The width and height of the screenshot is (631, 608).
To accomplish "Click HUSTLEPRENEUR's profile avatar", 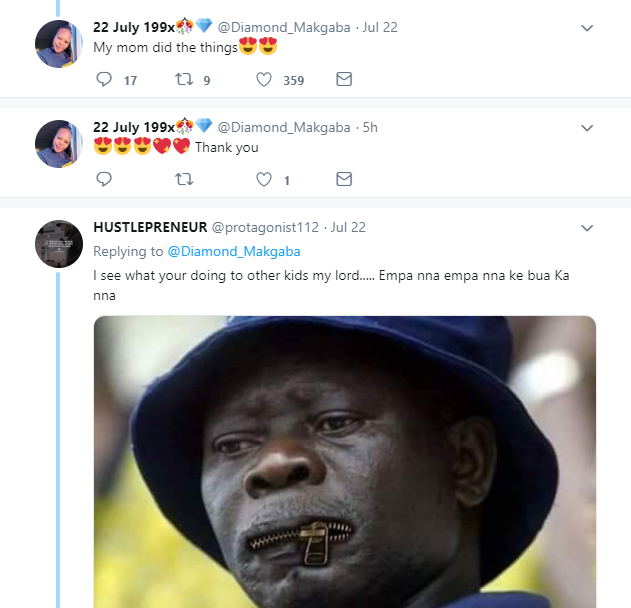I will click(x=59, y=244).
